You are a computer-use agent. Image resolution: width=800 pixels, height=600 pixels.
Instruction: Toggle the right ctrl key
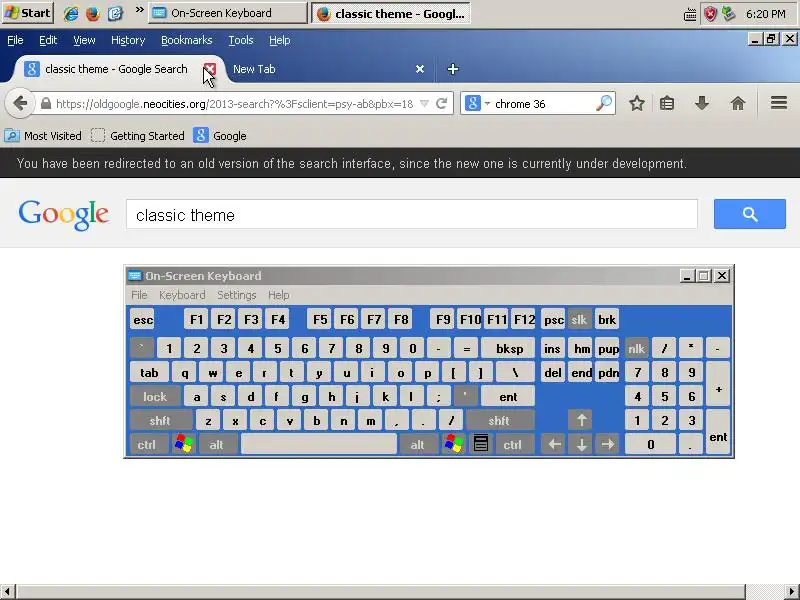(x=513, y=444)
